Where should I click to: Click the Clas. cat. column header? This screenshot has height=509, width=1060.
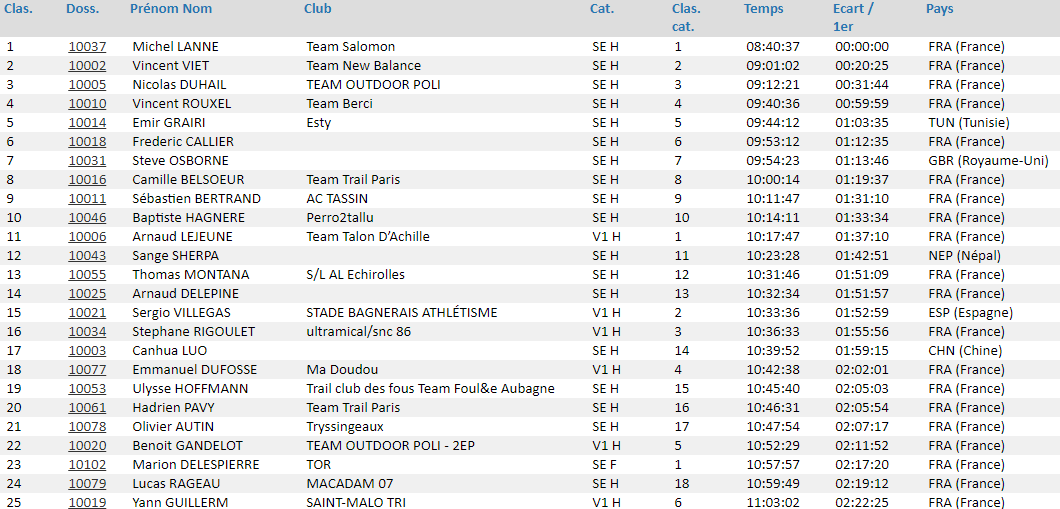[686, 18]
